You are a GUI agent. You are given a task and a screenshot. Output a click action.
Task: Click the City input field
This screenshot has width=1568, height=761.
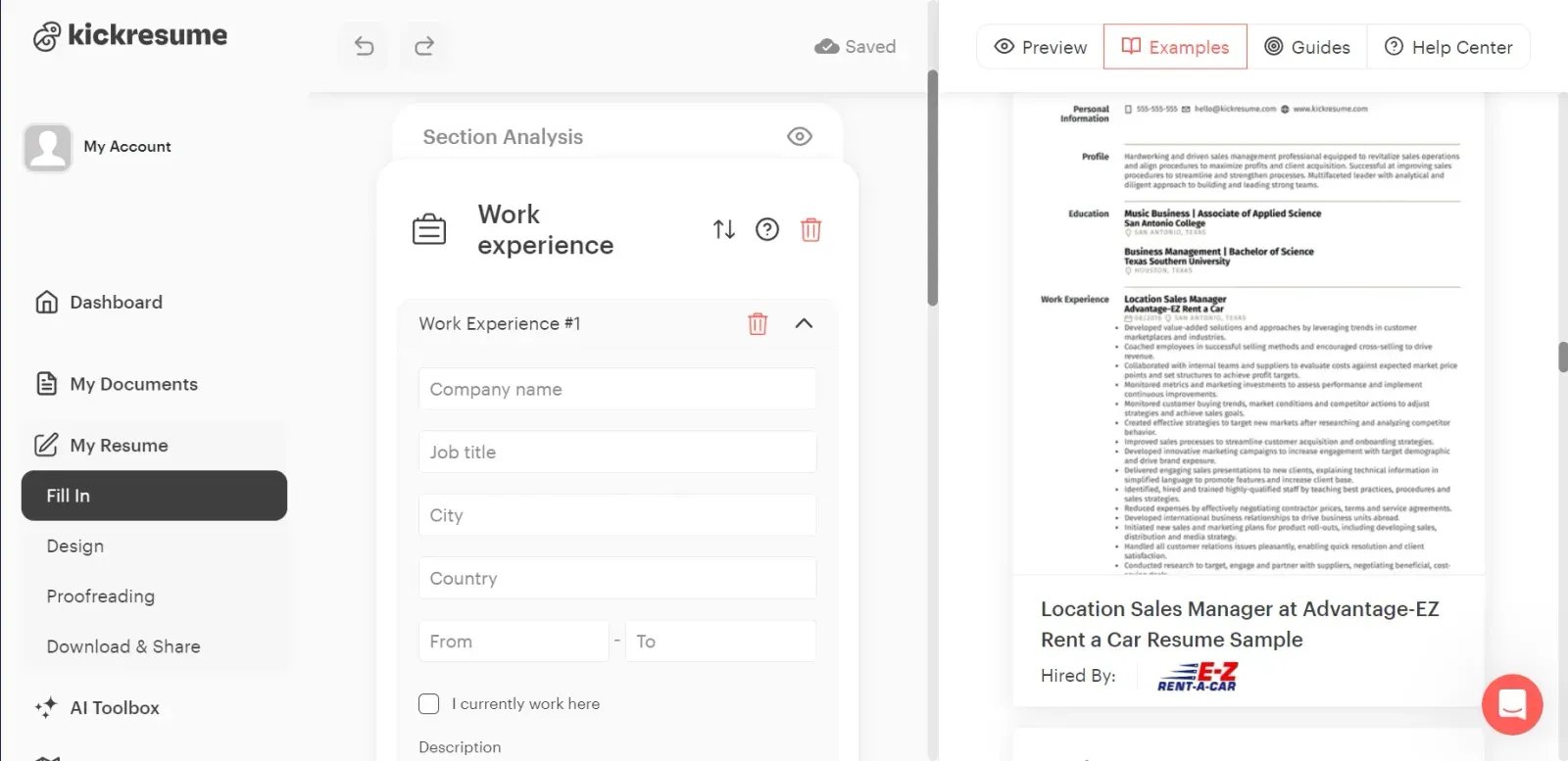(617, 514)
